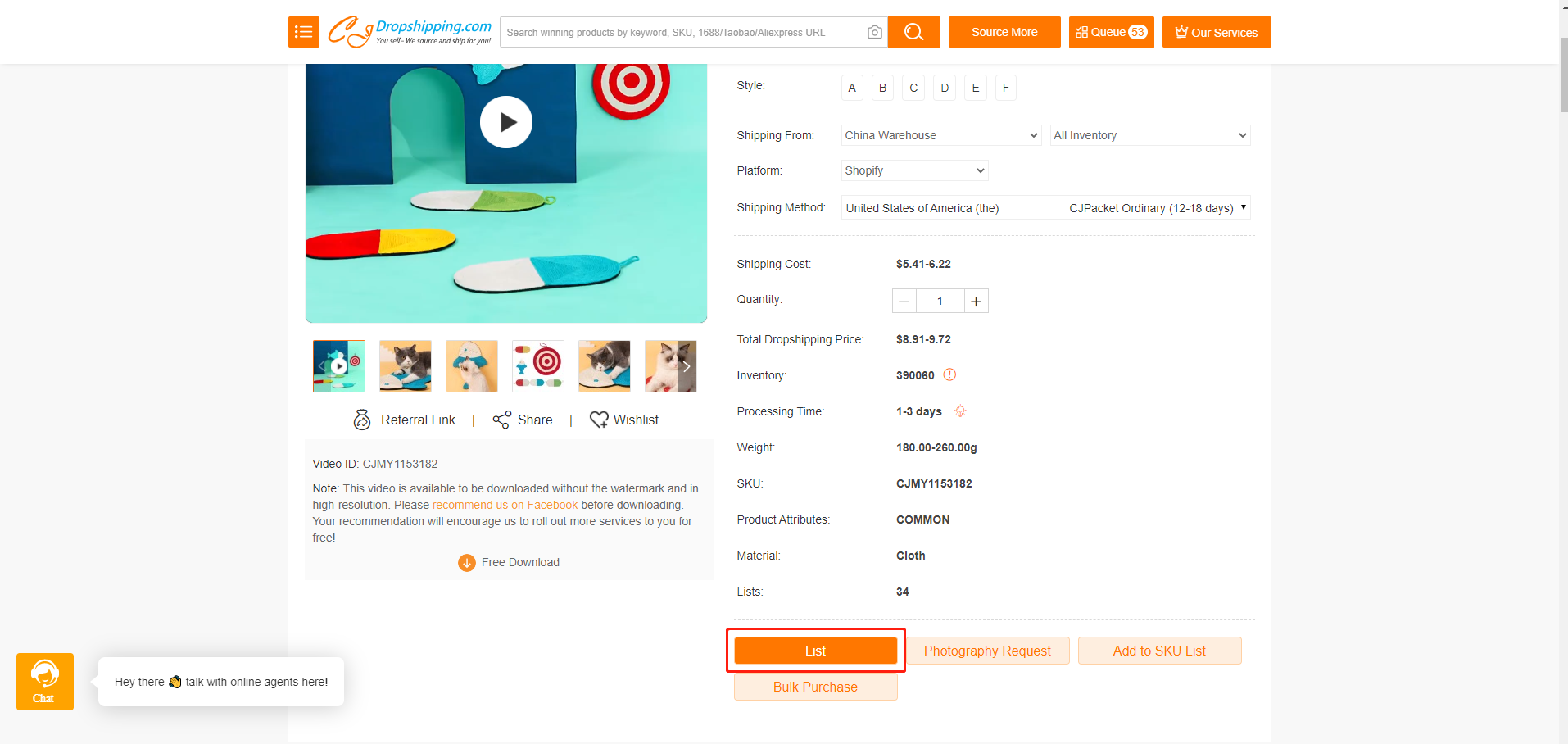Image resolution: width=1568 pixels, height=744 pixels.
Task: Click the Source More button
Action: 1004,32
